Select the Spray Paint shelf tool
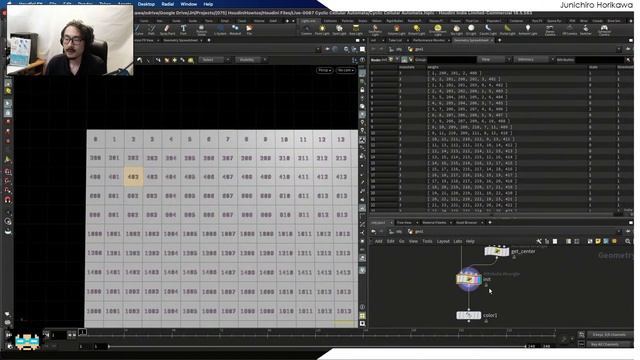Viewport: 640px width, 360px height. (167, 29)
